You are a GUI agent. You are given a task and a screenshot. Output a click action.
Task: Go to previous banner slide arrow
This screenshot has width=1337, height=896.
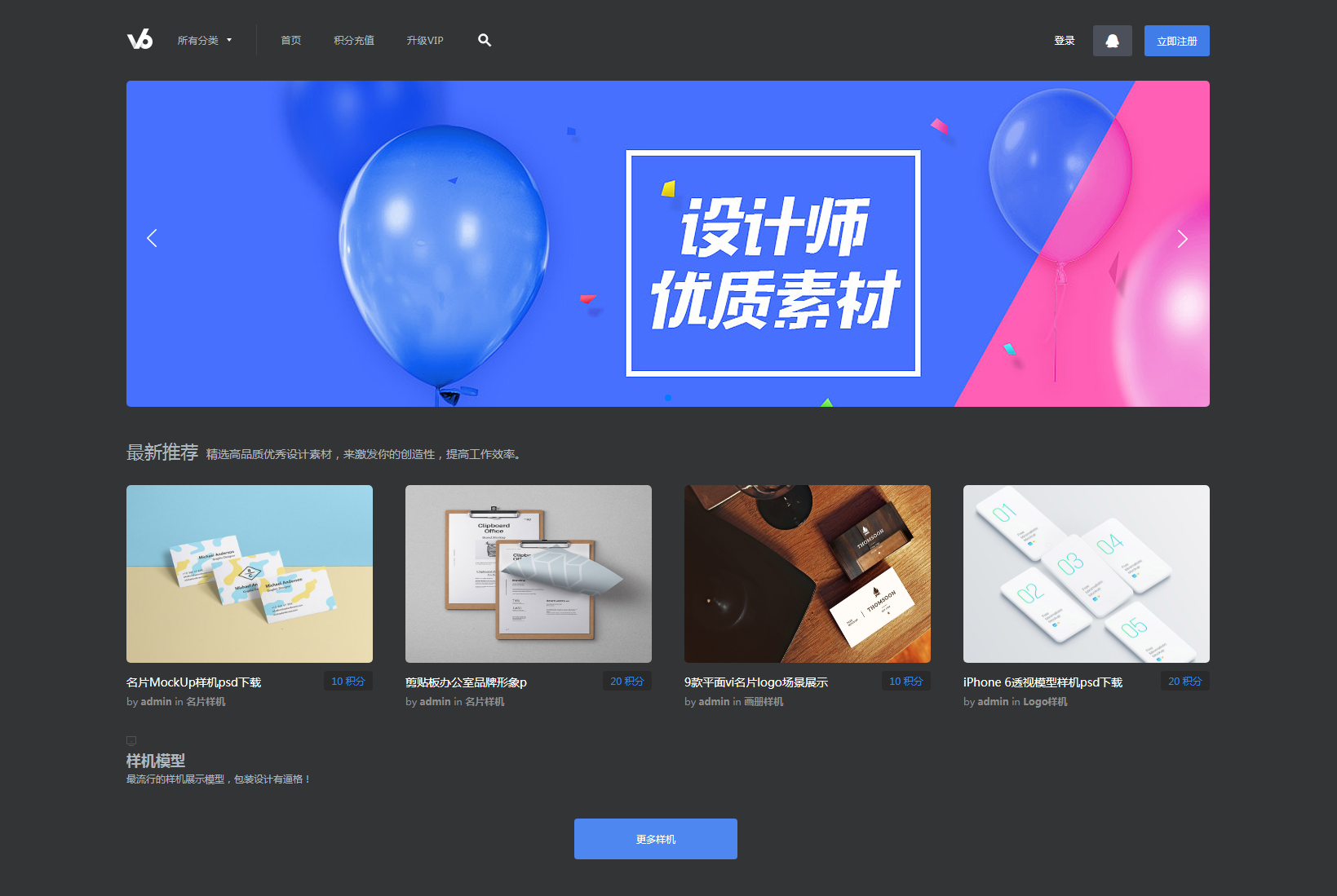152,238
